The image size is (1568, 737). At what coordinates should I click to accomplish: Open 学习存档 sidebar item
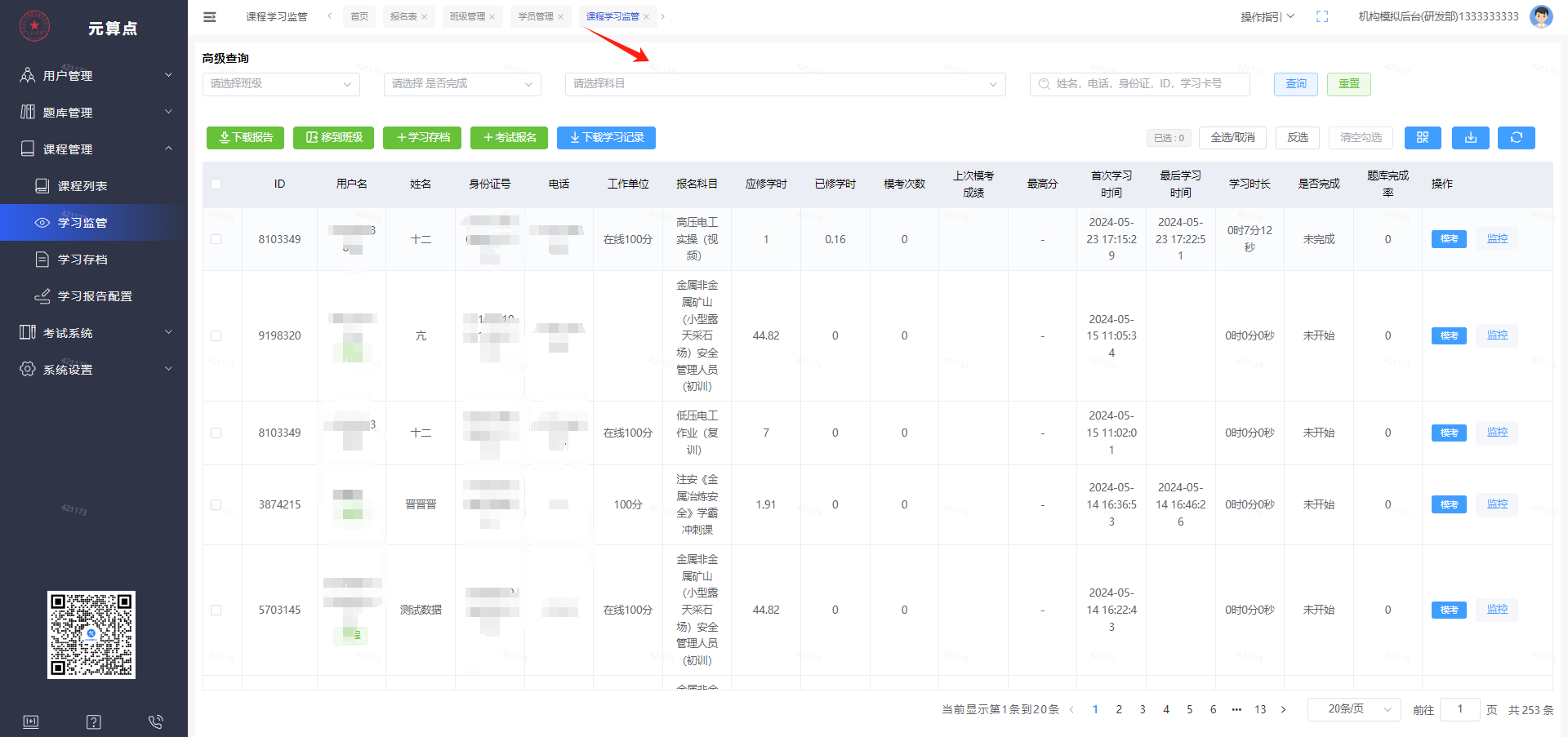tap(94, 259)
